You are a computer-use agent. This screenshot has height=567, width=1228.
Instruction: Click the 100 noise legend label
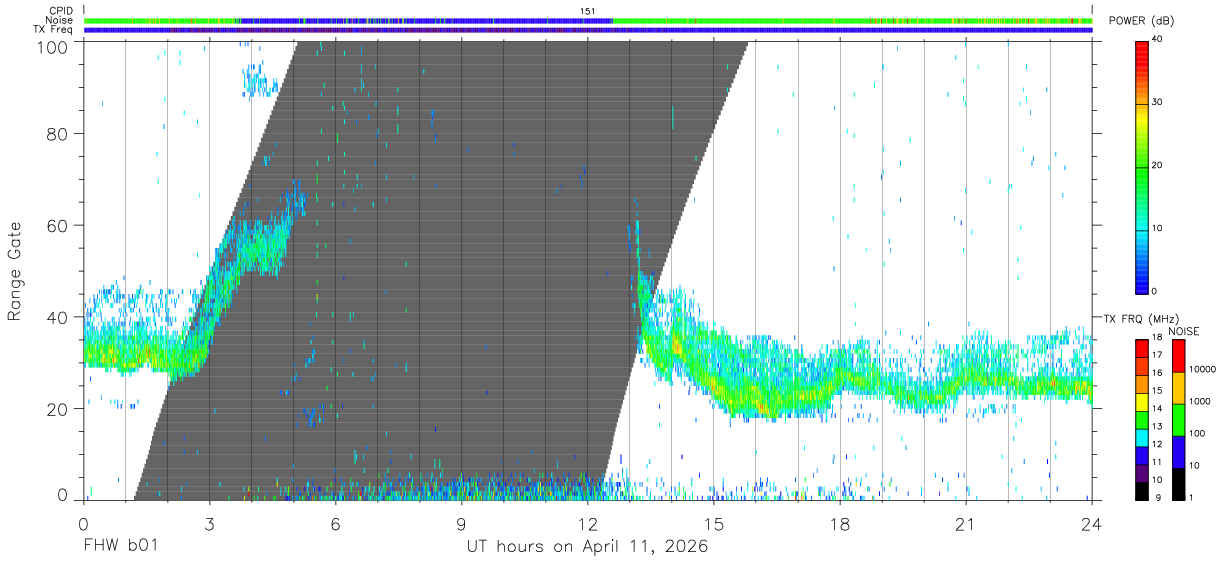[x=1199, y=433]
